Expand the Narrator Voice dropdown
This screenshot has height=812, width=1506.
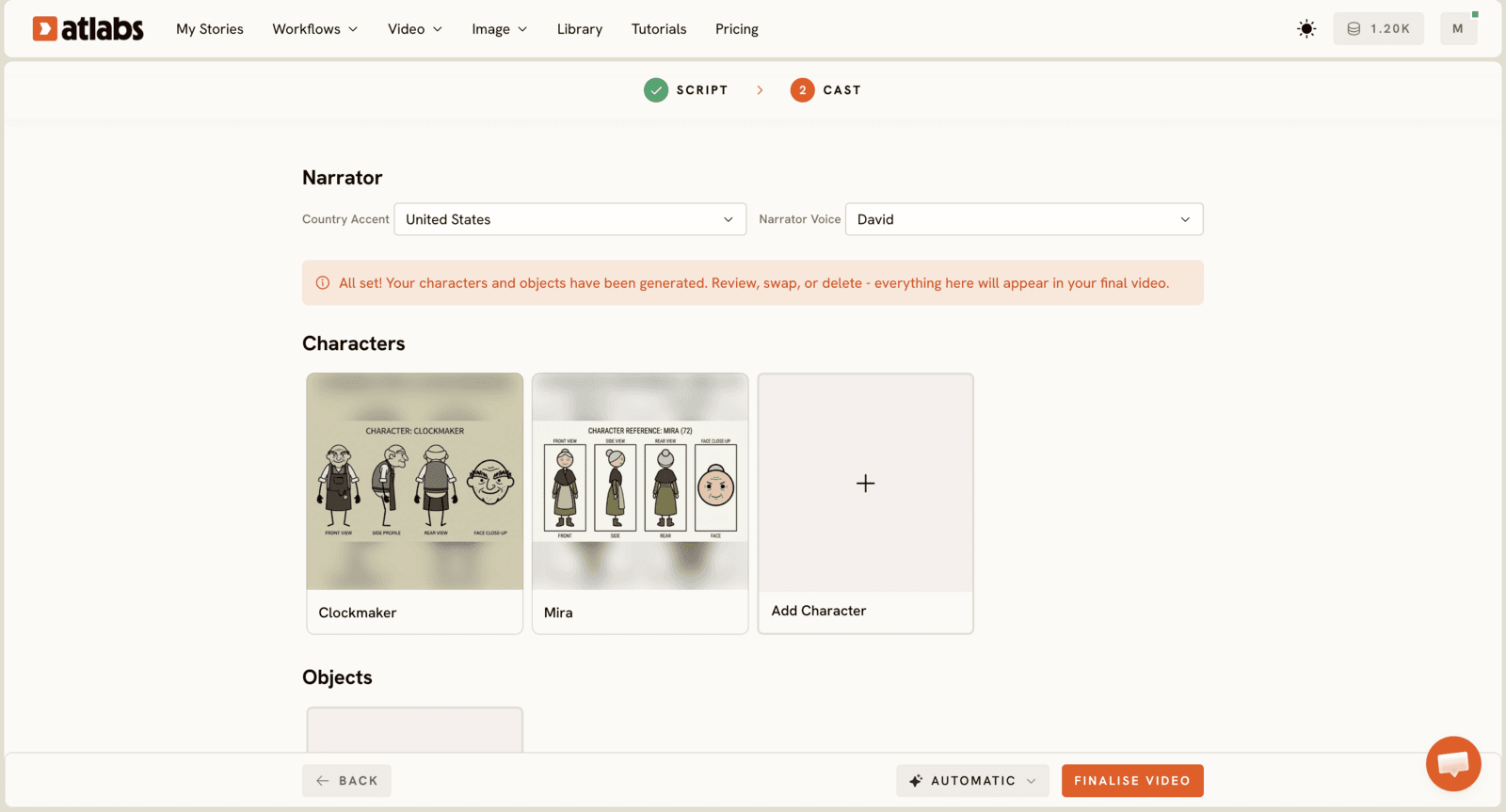tap(1024, 219)
